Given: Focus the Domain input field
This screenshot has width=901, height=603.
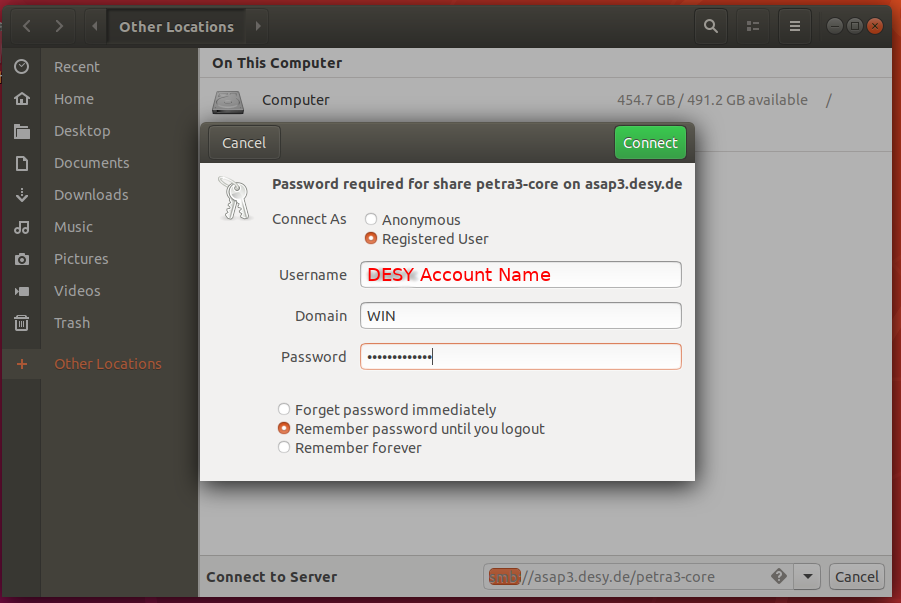Looking at the screenshot, I should 520,315.
